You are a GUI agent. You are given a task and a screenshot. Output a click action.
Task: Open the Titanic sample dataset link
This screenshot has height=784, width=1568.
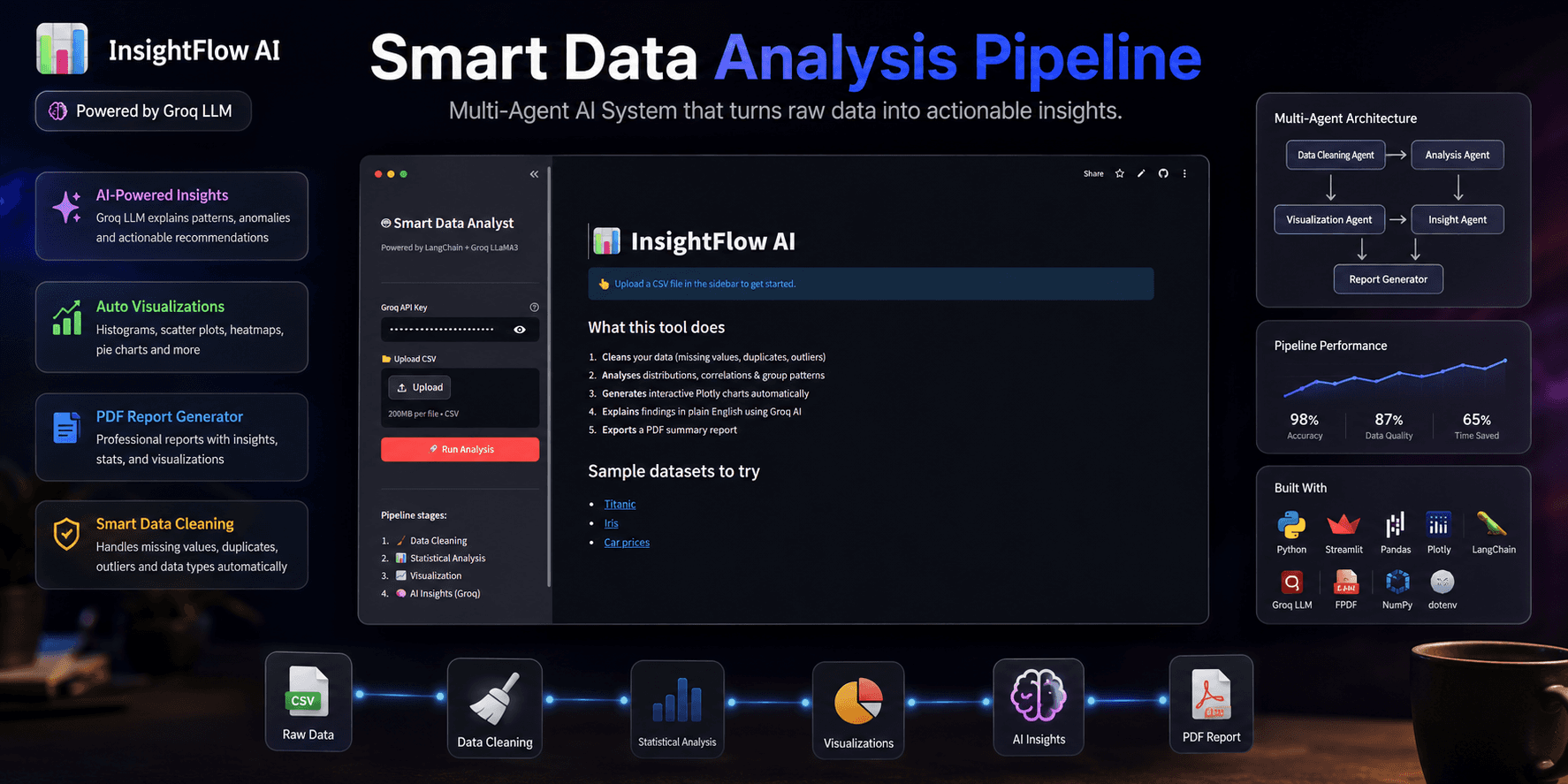click(x=620, y=505)
